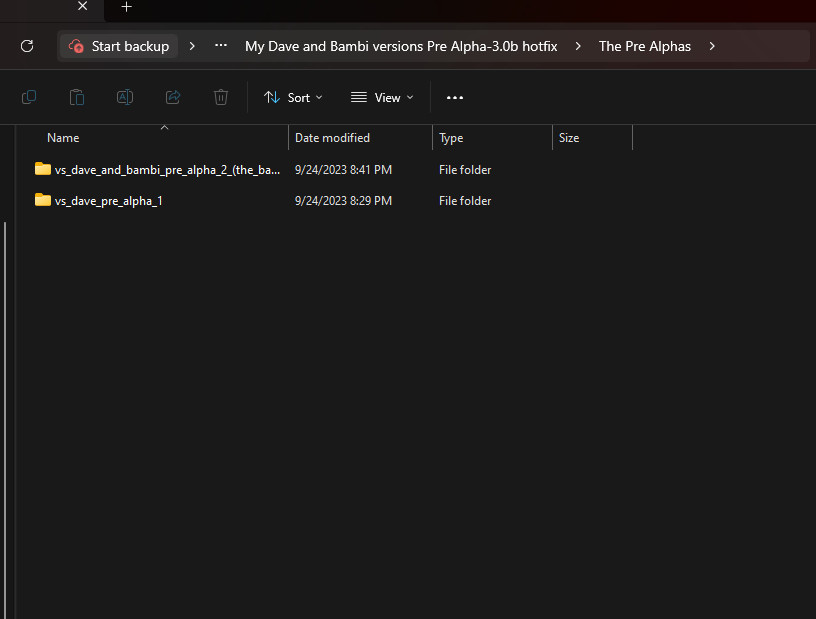816x619 pixels.
Task: Navigate to My Dave and Bambi versions breadcrumb
Action: click(x=401, y=46)
